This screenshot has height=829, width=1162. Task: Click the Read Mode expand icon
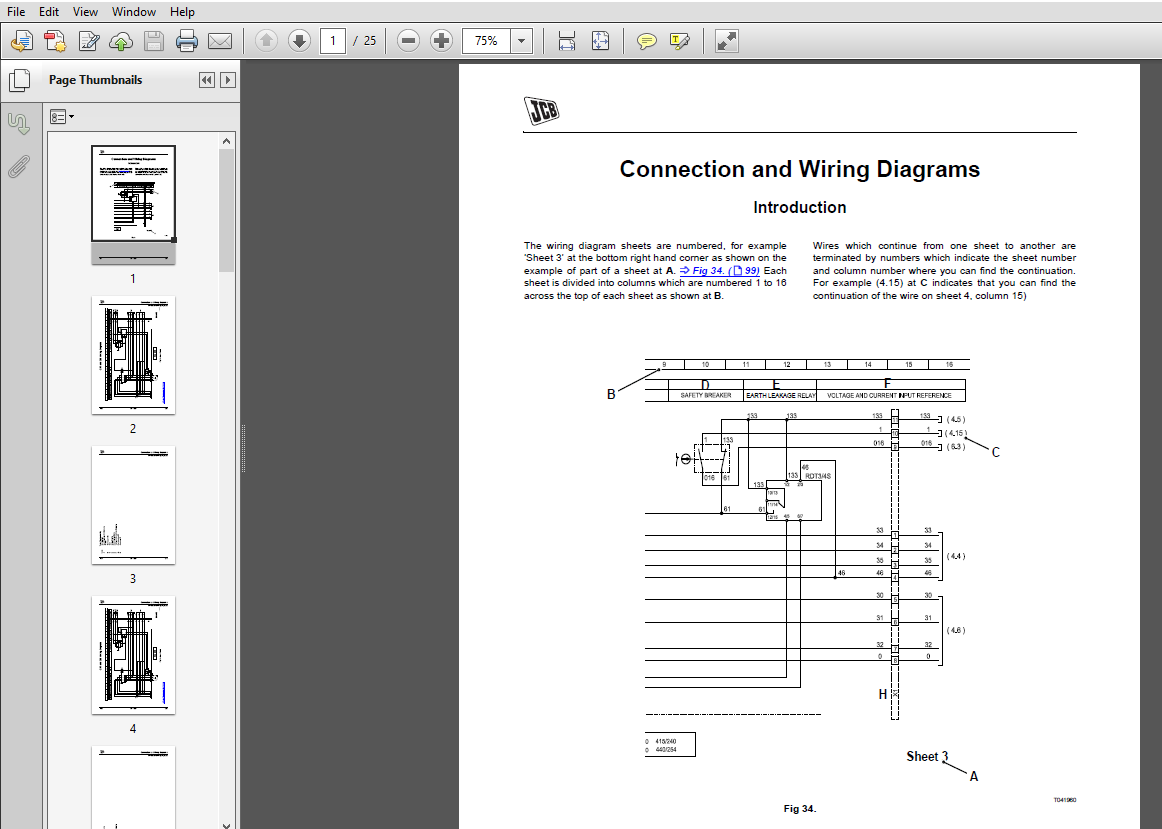click(727, 41)
